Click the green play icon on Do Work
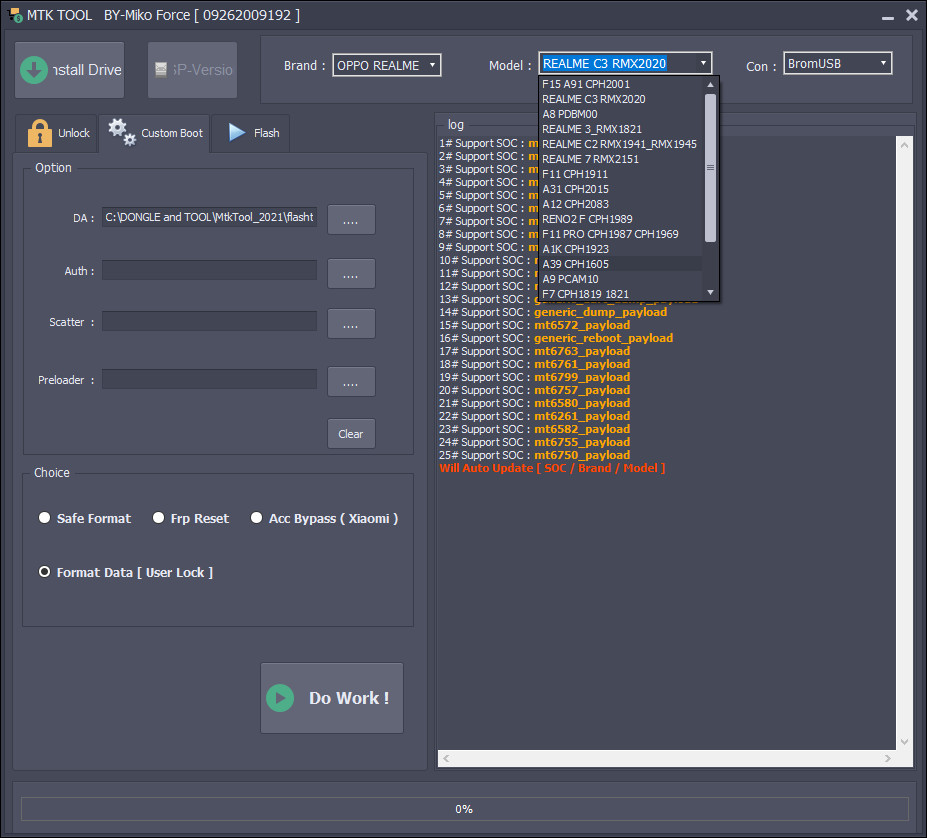This screenshot has height=838, width=927. tap(280, 698)
